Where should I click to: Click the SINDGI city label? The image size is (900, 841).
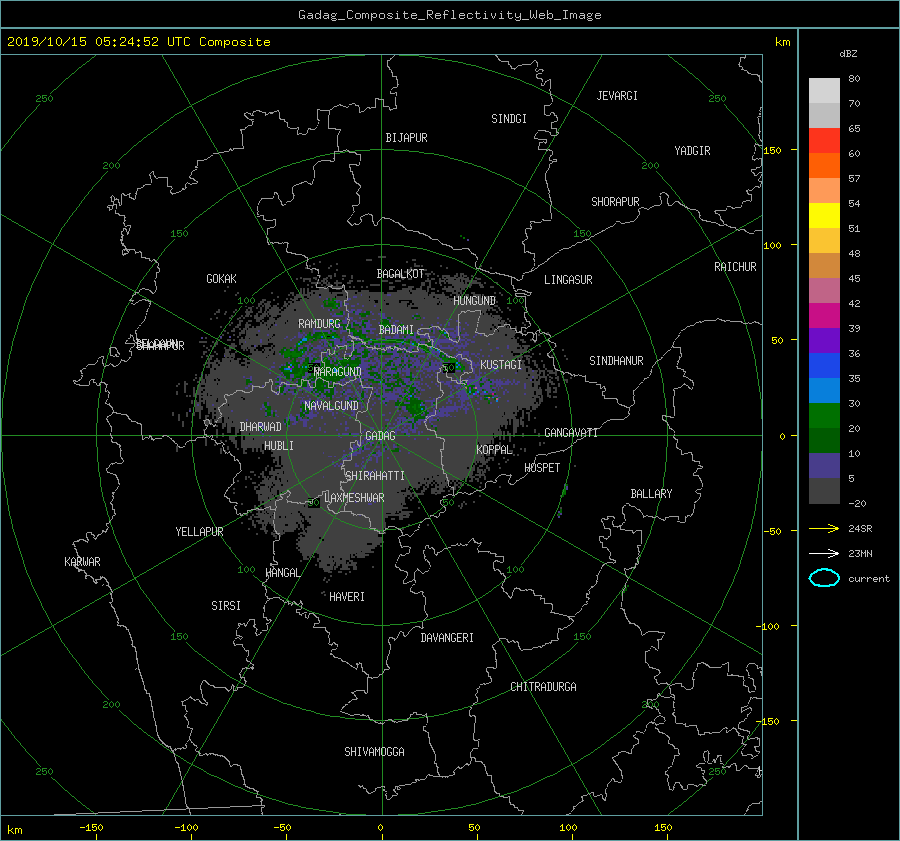point(509,119)
